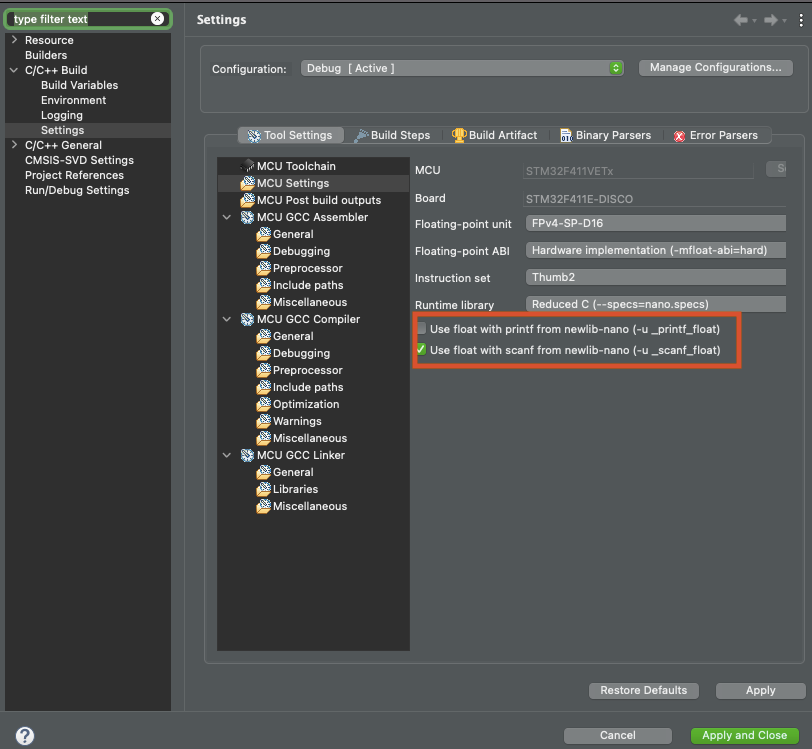
Task: Open the Configuration Debug dropdown
Action: 462,68
